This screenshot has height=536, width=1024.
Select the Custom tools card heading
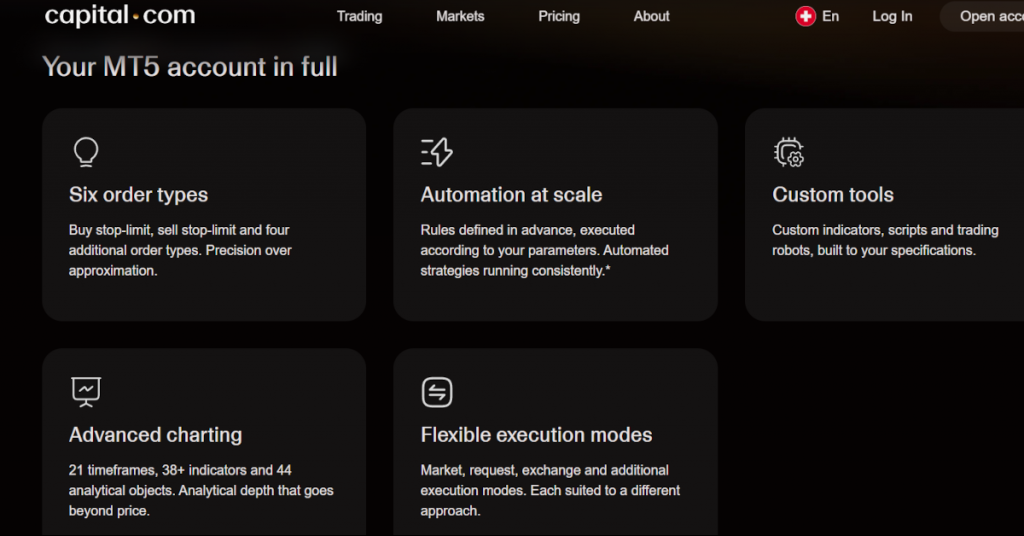point(833,195)
